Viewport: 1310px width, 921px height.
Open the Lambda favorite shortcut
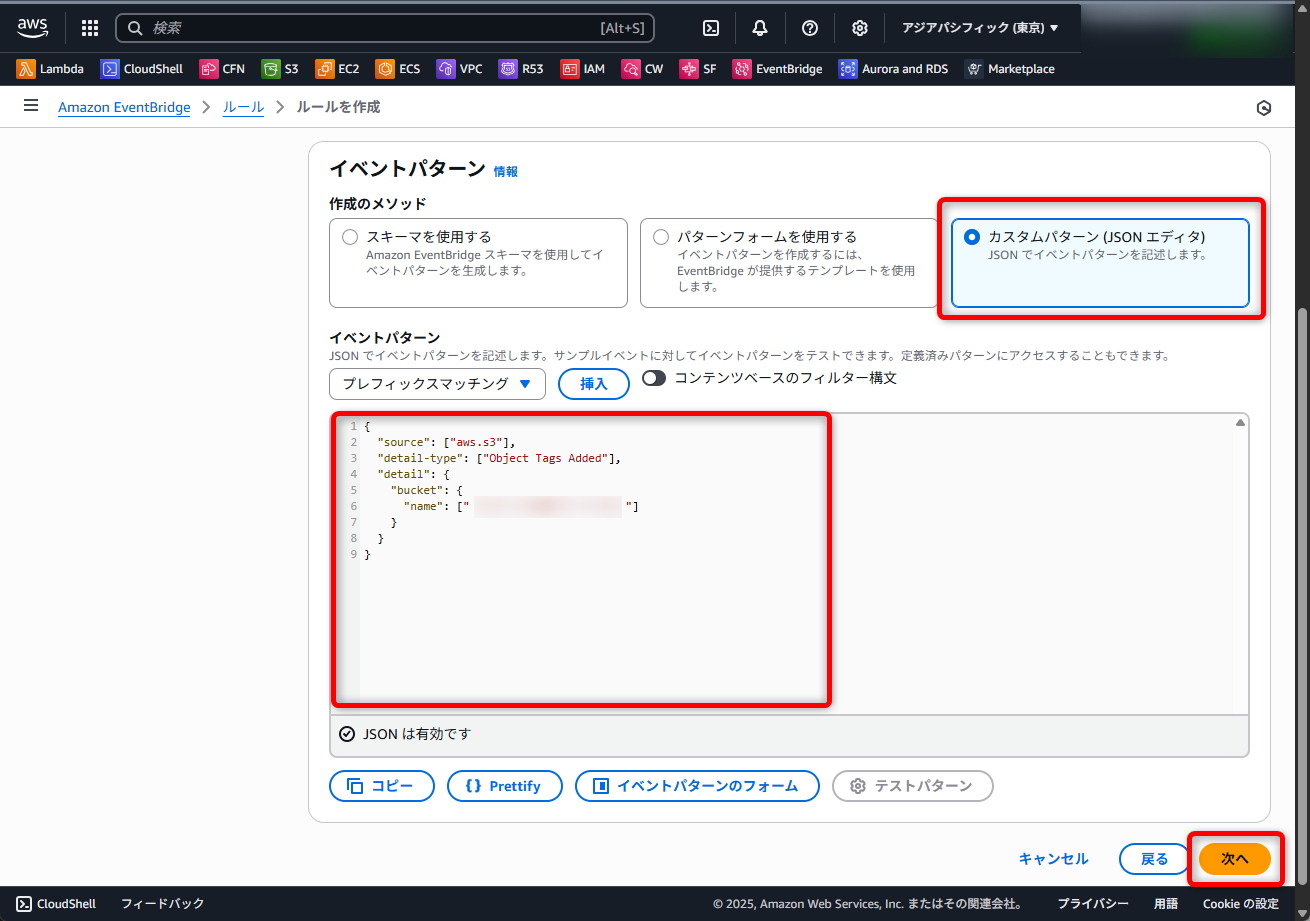pos(50,69)
